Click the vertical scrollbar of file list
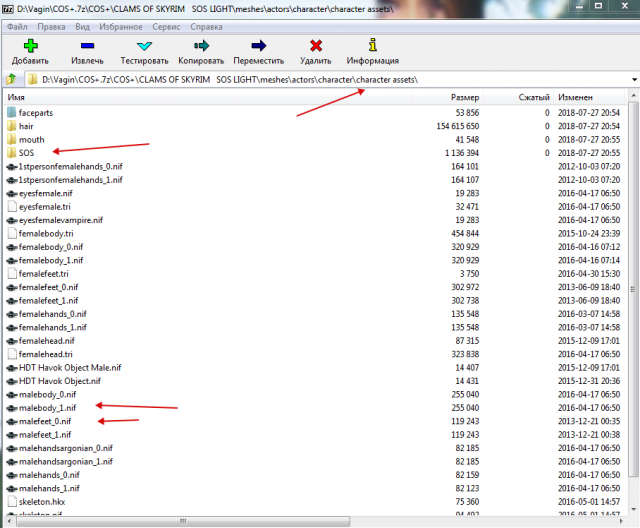 tap(633, 300)
